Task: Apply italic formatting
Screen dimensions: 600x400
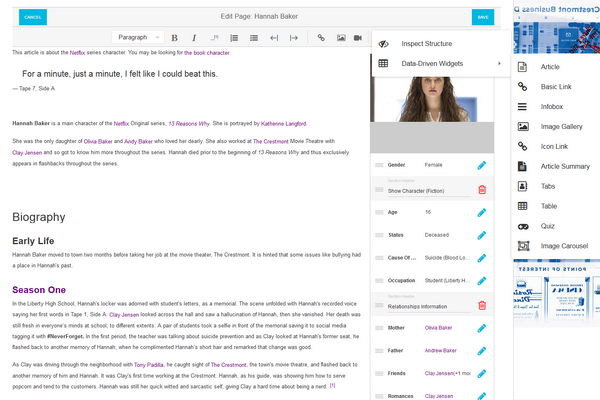Action: [194, 38]
